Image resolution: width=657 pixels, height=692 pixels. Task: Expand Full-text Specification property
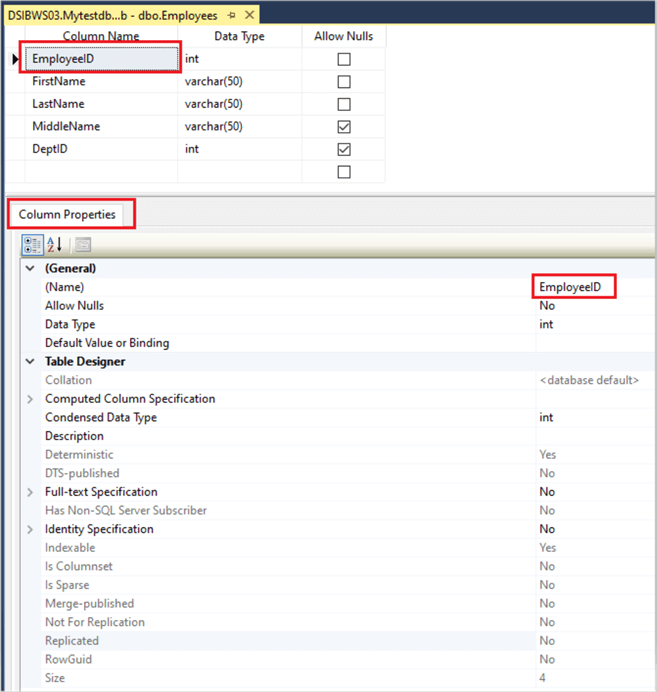(x=29, y=492)
